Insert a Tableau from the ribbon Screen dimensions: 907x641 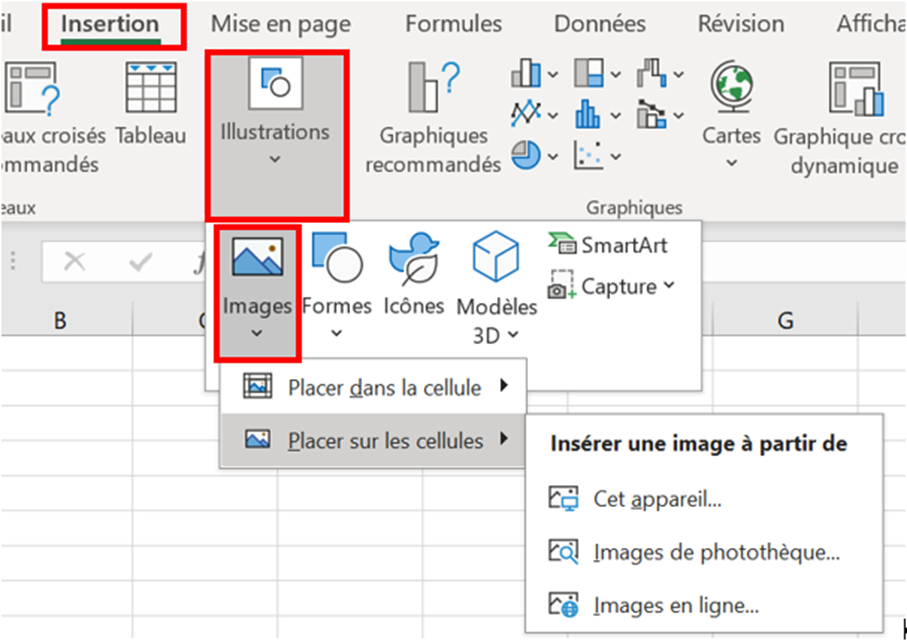coord(151,104)
